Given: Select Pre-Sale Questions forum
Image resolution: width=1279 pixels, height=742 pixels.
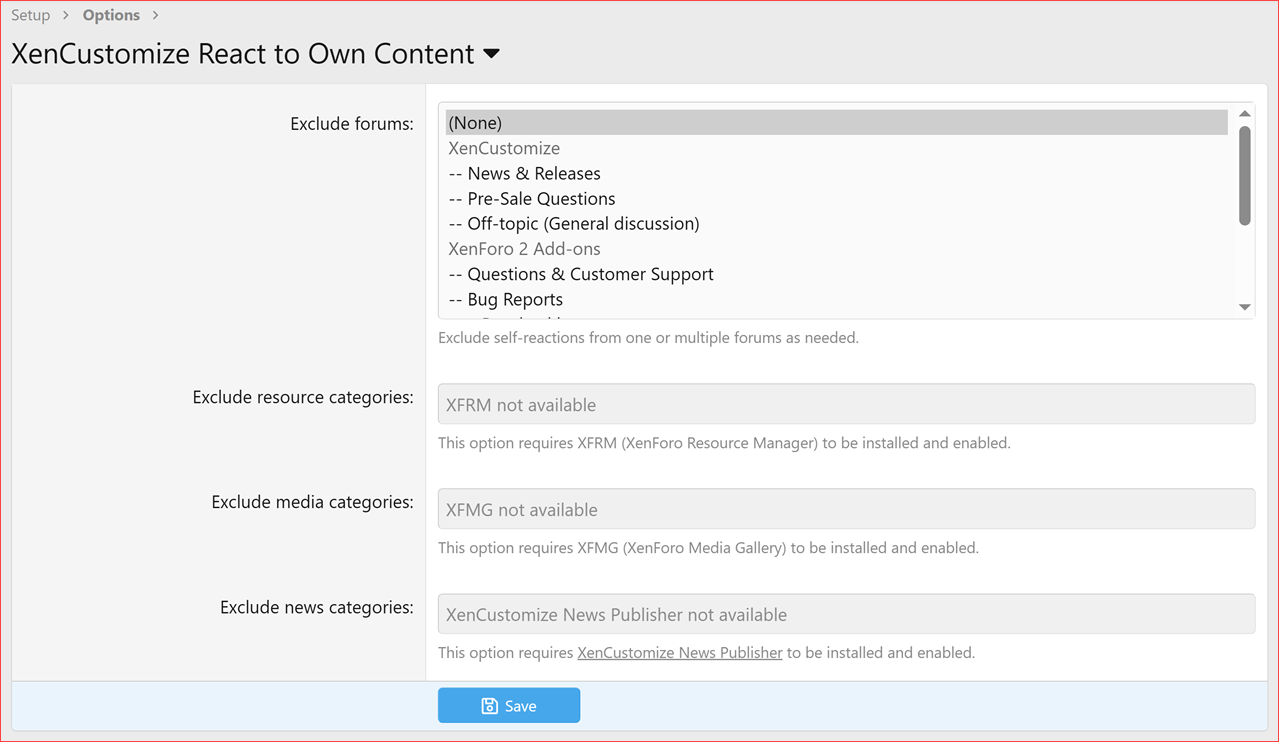Looking at the screenshot, I should click(836, 198).
